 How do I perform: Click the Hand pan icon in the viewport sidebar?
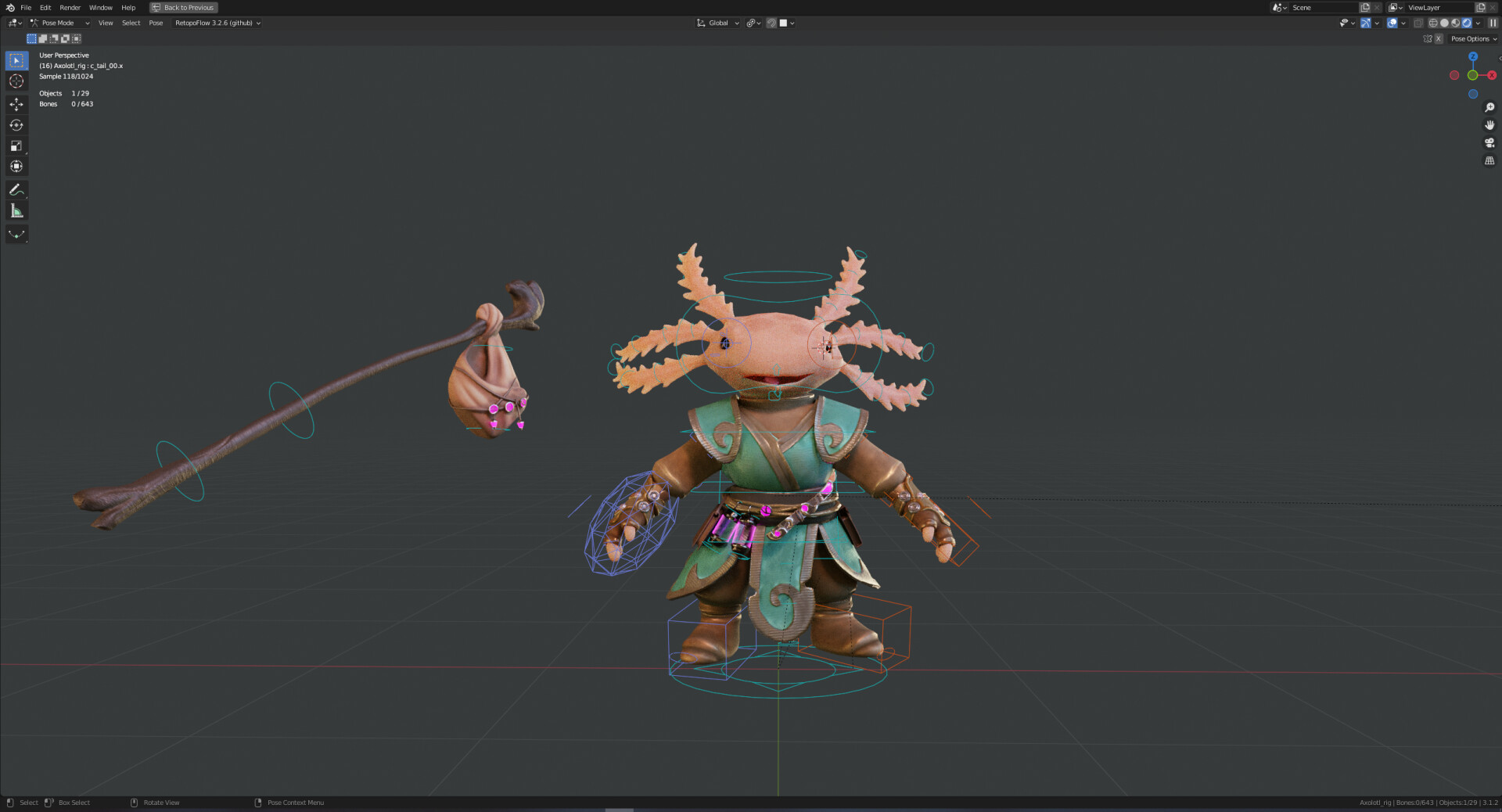pos(1490,124)
